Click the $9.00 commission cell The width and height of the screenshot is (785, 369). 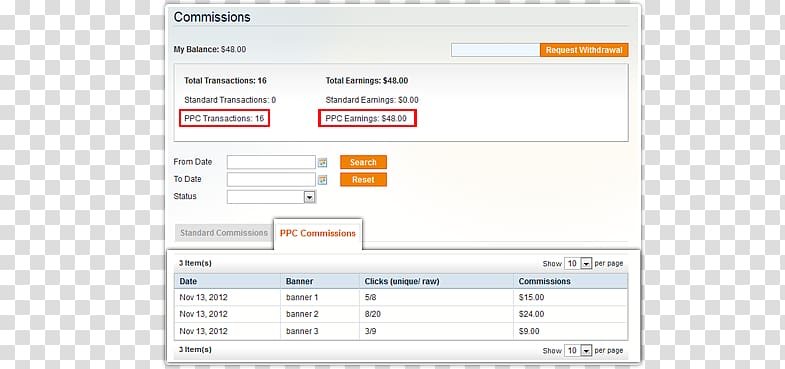[x=571, y=331]
